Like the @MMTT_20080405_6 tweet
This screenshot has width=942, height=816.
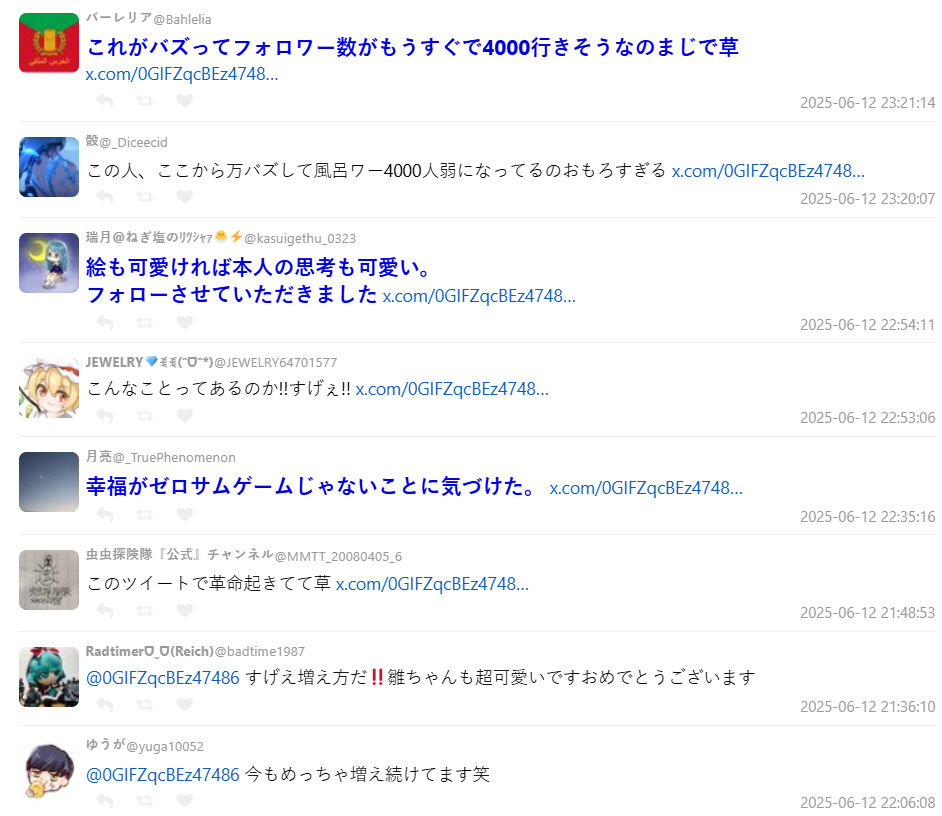tap(184, 610)
